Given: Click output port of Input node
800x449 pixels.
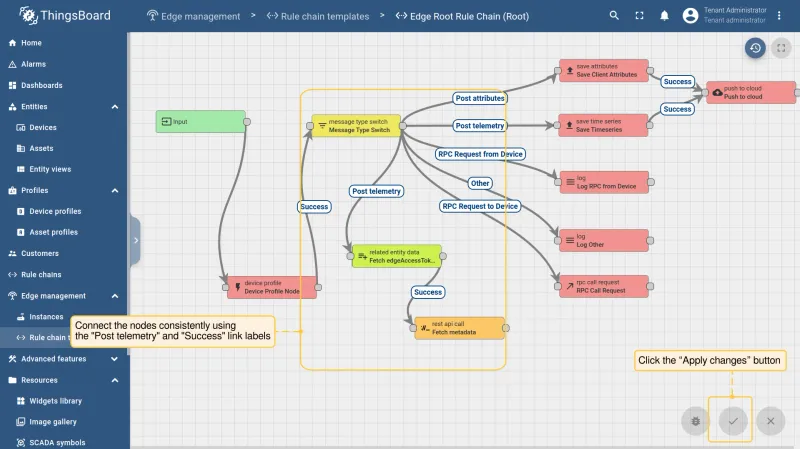Looking at the screenshot, I should pyautogui.click(x=247, y=122).
